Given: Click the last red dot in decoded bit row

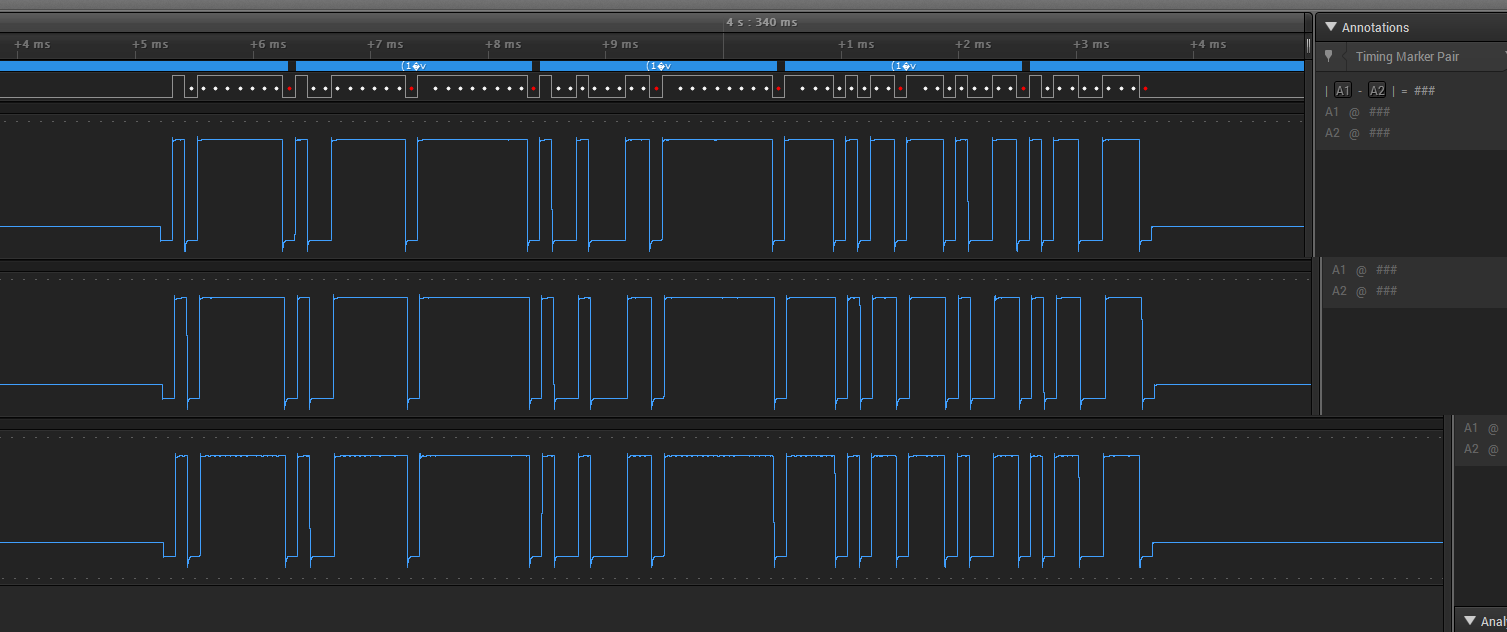Looking at the screenshot, I should click(x=1144, y=89).
